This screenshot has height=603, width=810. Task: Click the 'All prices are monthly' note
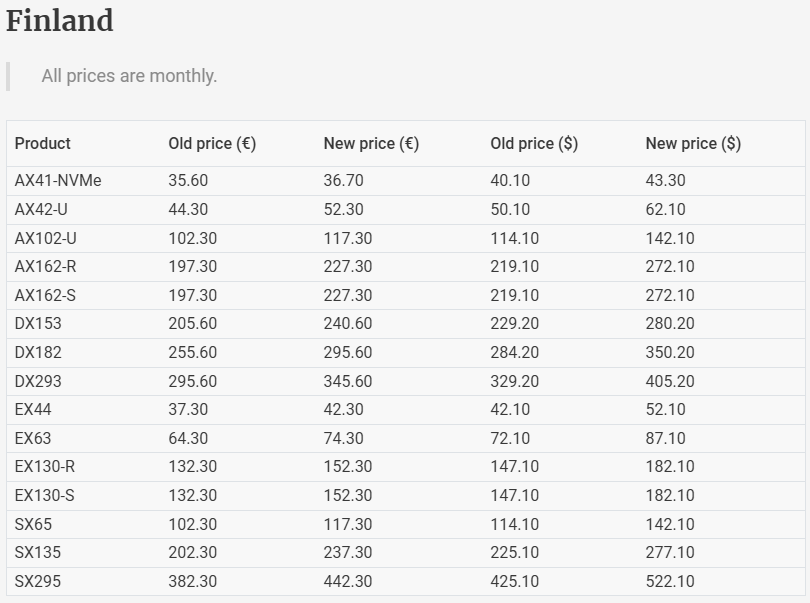(x=129, y=76)
